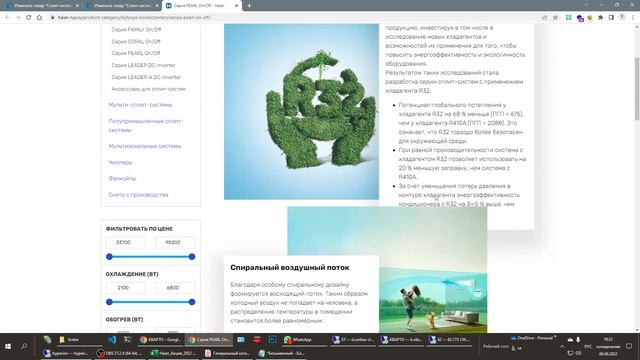The width and height of the screenshot is (640, 360).
Task: Reload the page in Chrome
Action: point(28,18)
